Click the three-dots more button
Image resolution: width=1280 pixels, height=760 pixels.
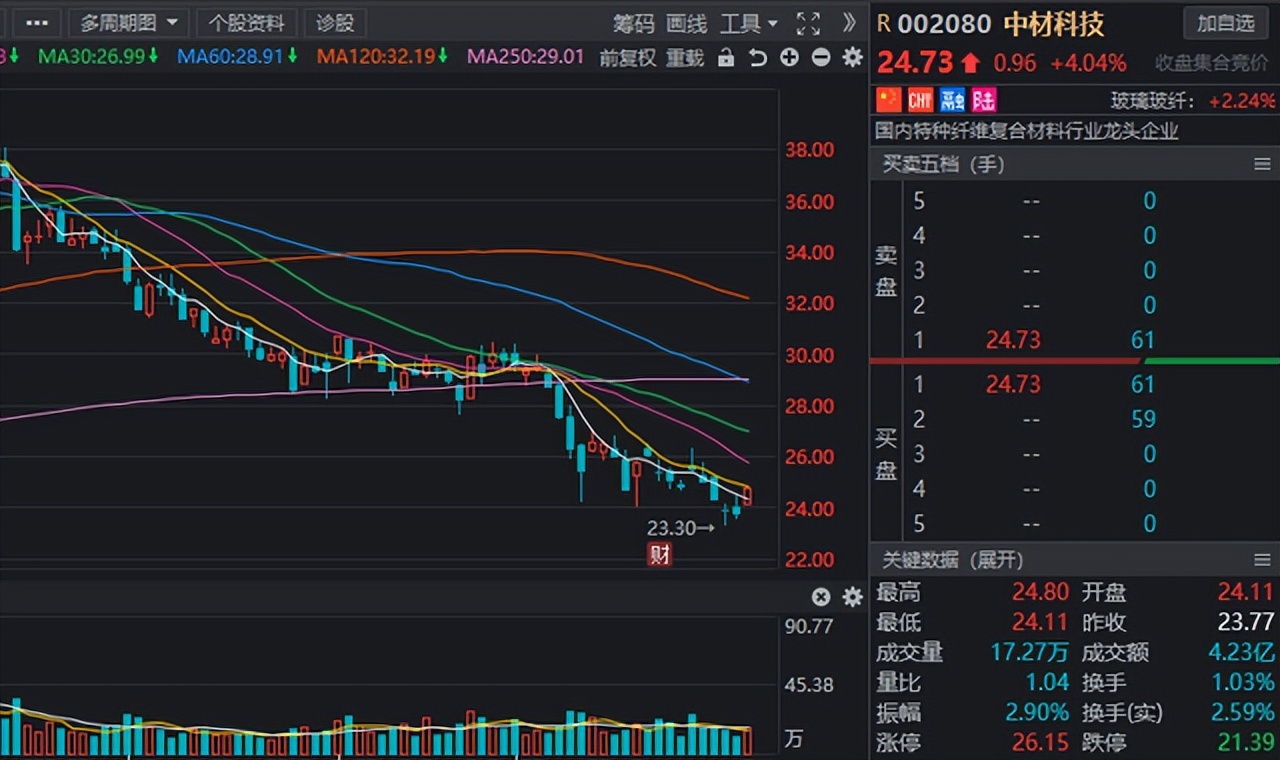click(37, 23)
